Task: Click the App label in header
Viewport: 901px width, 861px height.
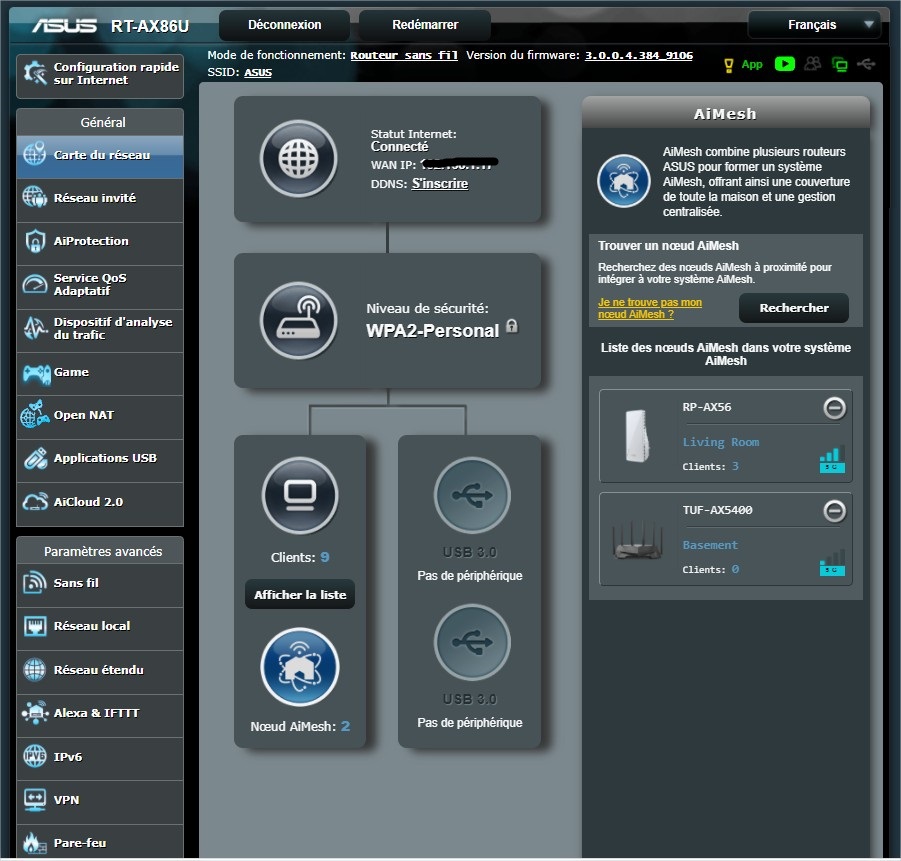Action: 752,64
